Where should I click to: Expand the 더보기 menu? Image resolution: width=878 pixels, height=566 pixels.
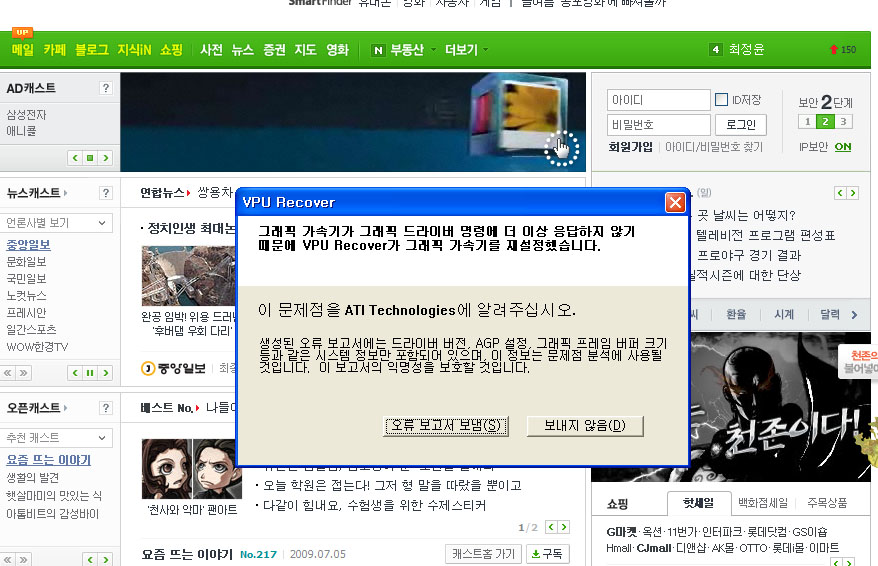466,50
